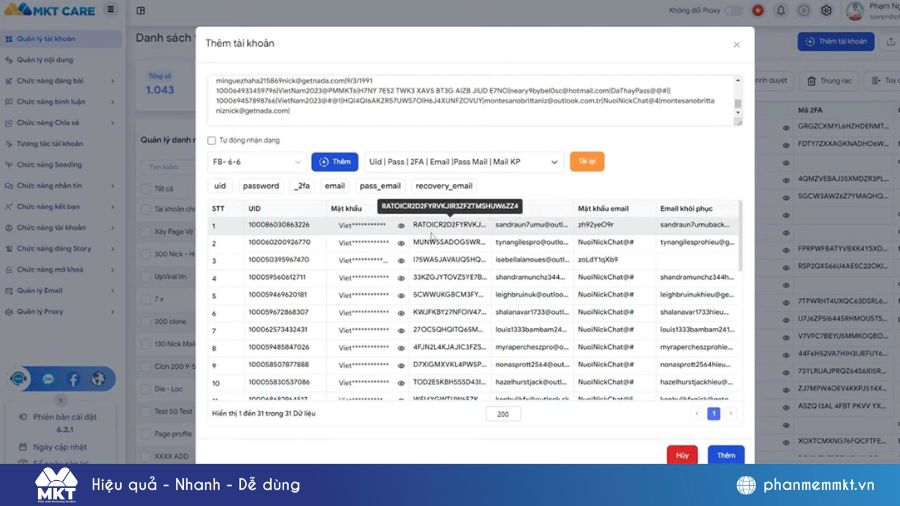Click the previous page arrow in pagination
The image size is (900, 506).
[697, 414]
